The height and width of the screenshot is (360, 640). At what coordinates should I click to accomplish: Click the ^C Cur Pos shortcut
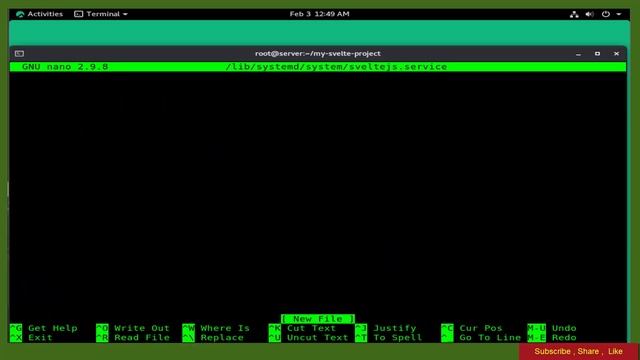pyautogui.click(x=472, y=328)
